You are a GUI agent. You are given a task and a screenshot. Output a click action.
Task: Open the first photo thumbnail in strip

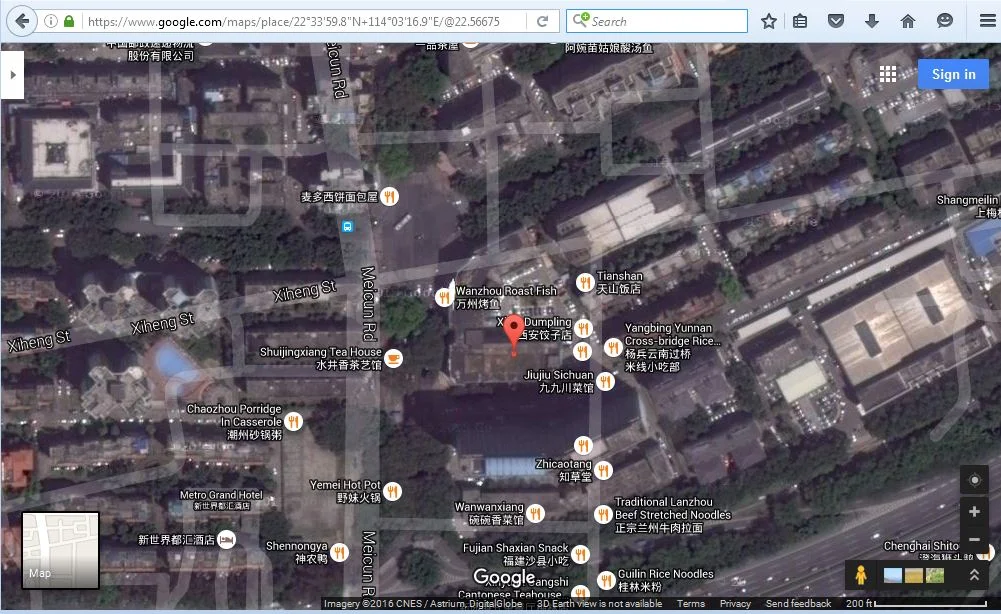coord(892,575)
